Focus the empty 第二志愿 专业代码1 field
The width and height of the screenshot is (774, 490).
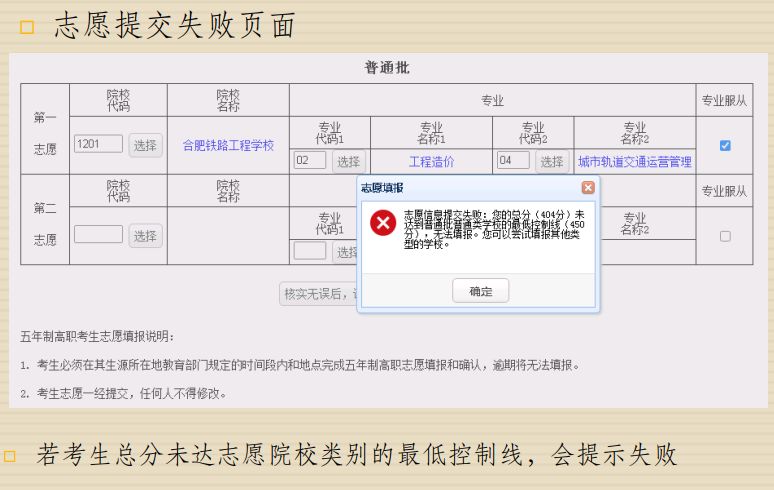click(310, 251)
